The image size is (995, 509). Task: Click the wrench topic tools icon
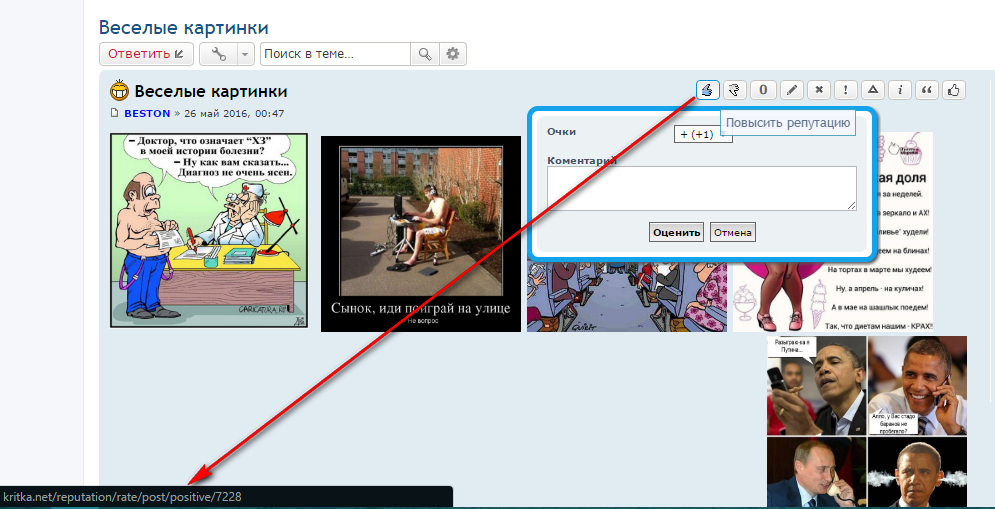point(219,54)
